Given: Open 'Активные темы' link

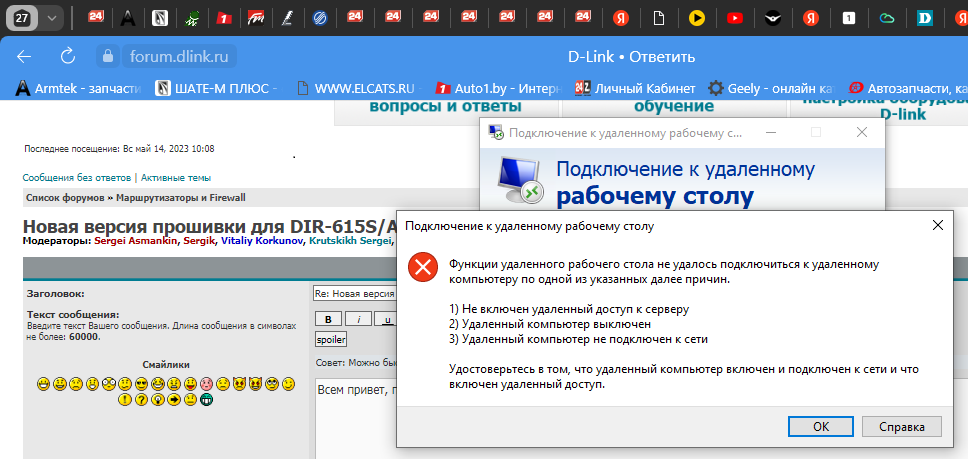Looking at the screenshot, I should pyautogui.click(x=176, y=178).
